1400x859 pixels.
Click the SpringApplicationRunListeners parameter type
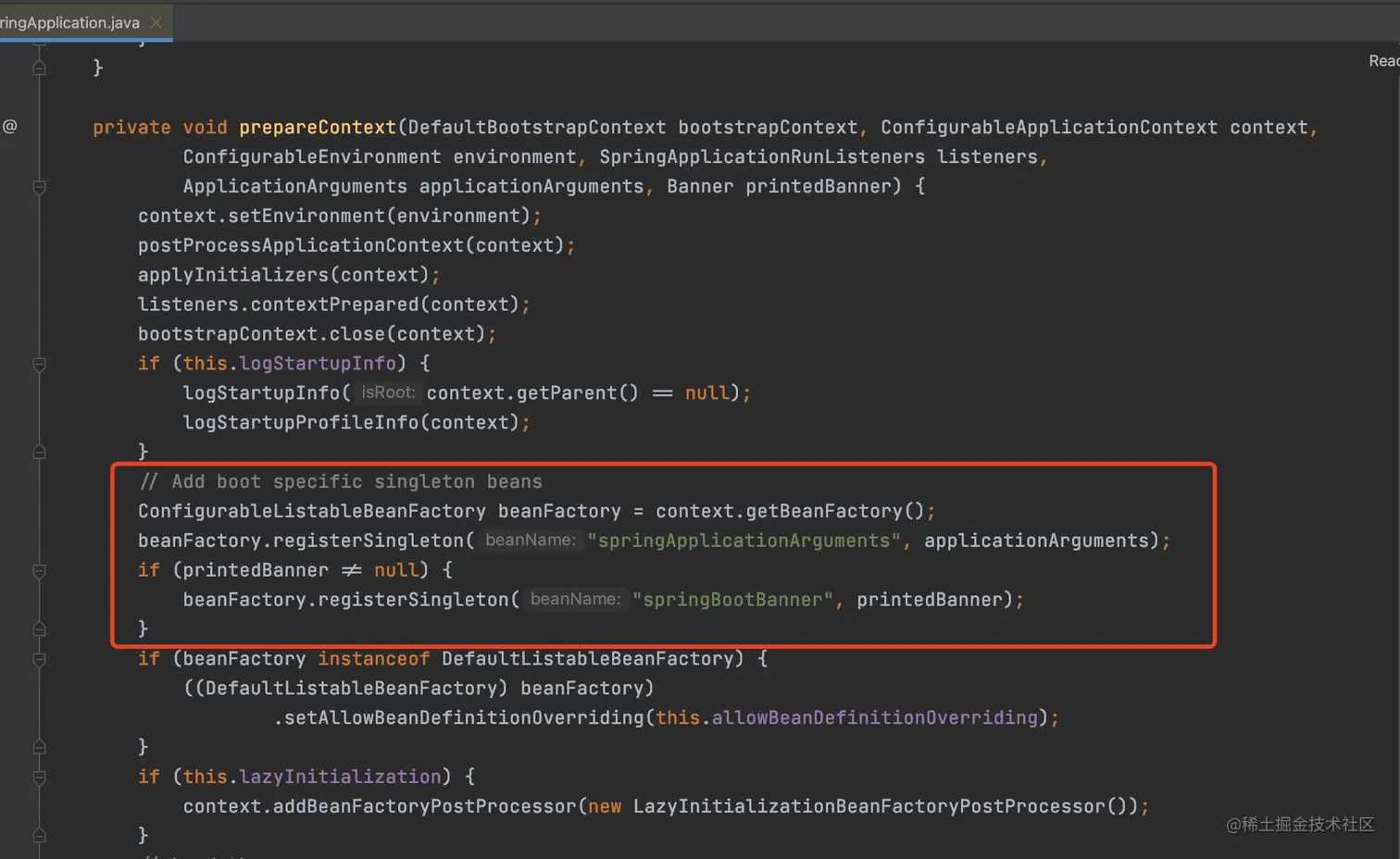click(762, 157)
